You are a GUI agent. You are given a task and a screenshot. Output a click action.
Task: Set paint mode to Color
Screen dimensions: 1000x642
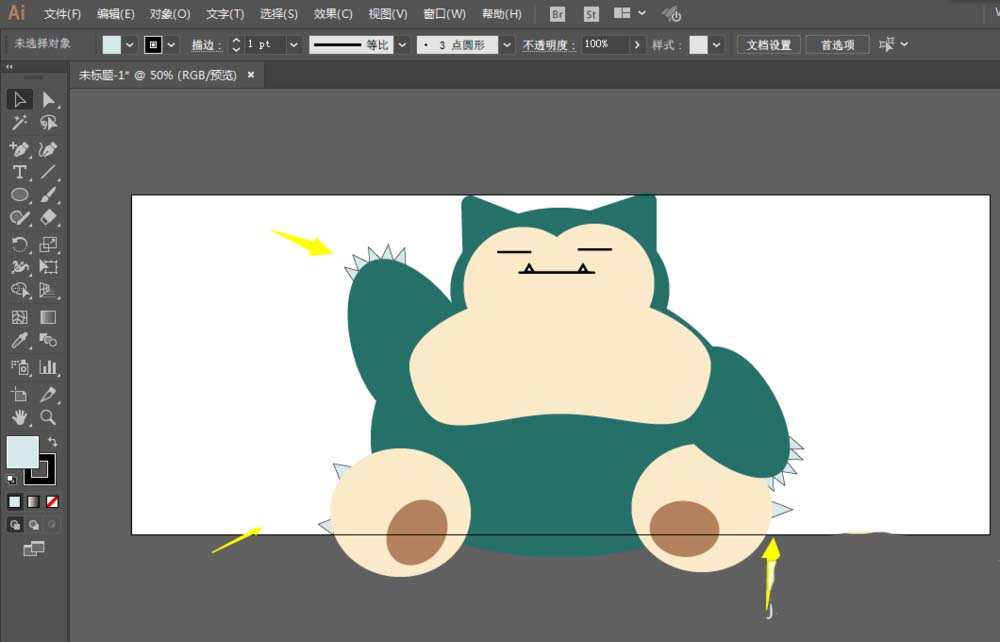click(15, 502)
